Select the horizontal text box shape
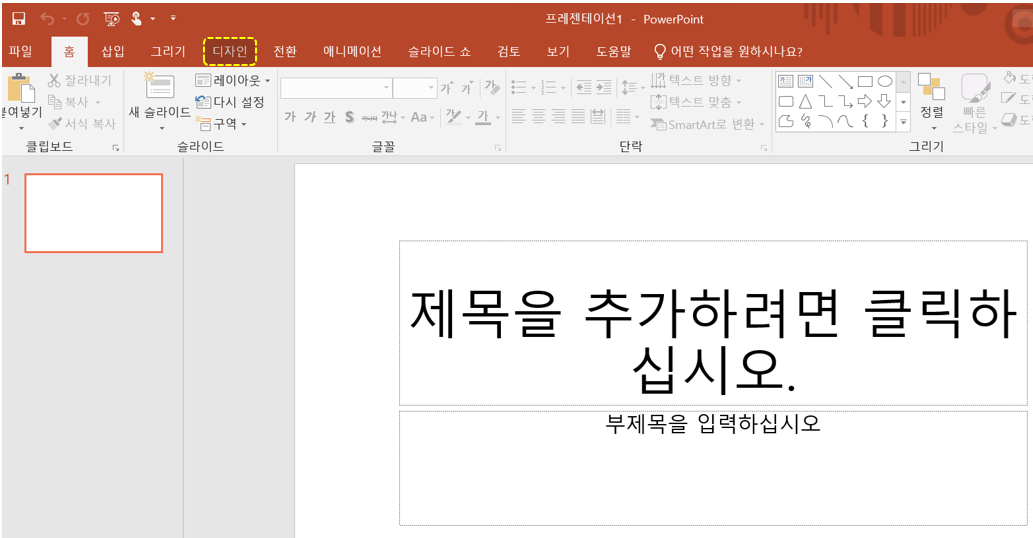The image size is (1033, 538). [785, 82]
